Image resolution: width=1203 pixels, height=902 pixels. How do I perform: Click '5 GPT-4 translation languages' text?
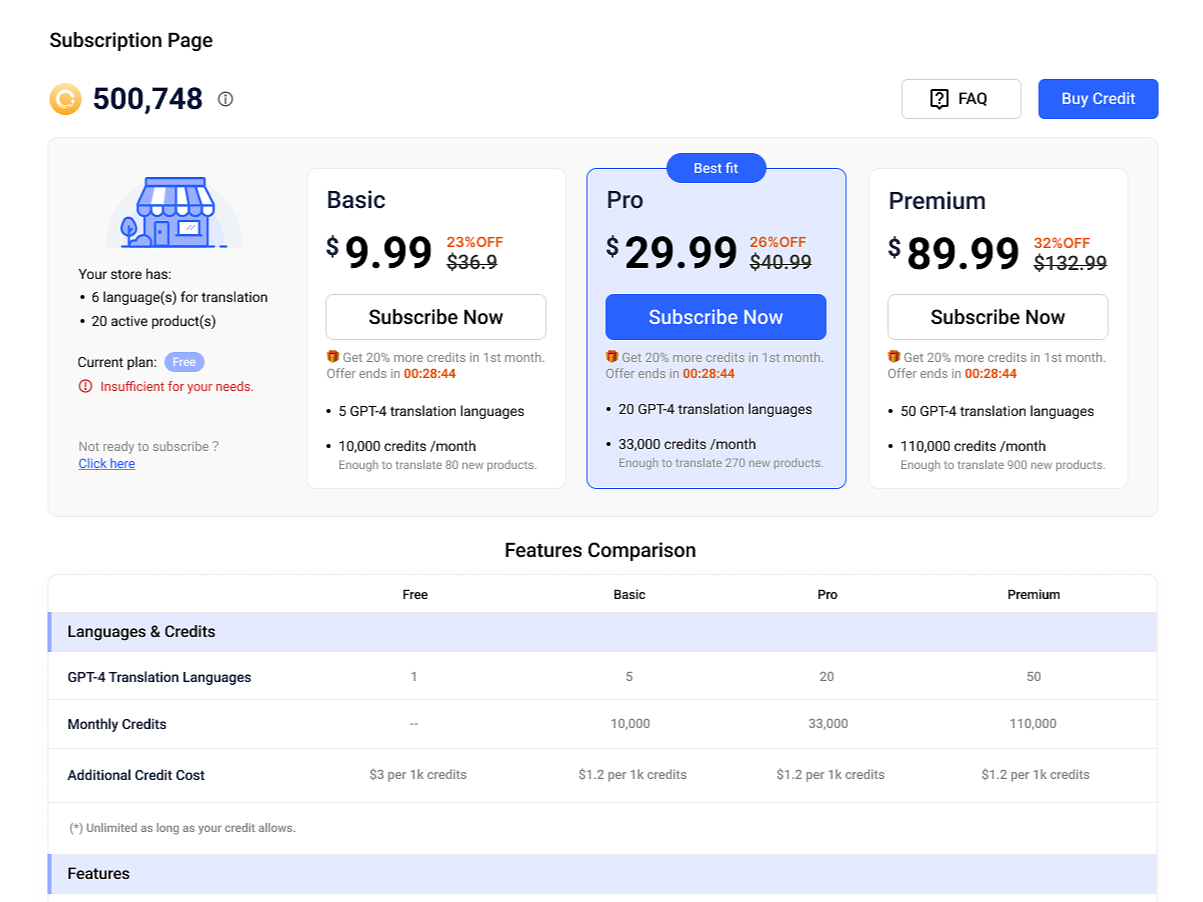click(431, 411)
